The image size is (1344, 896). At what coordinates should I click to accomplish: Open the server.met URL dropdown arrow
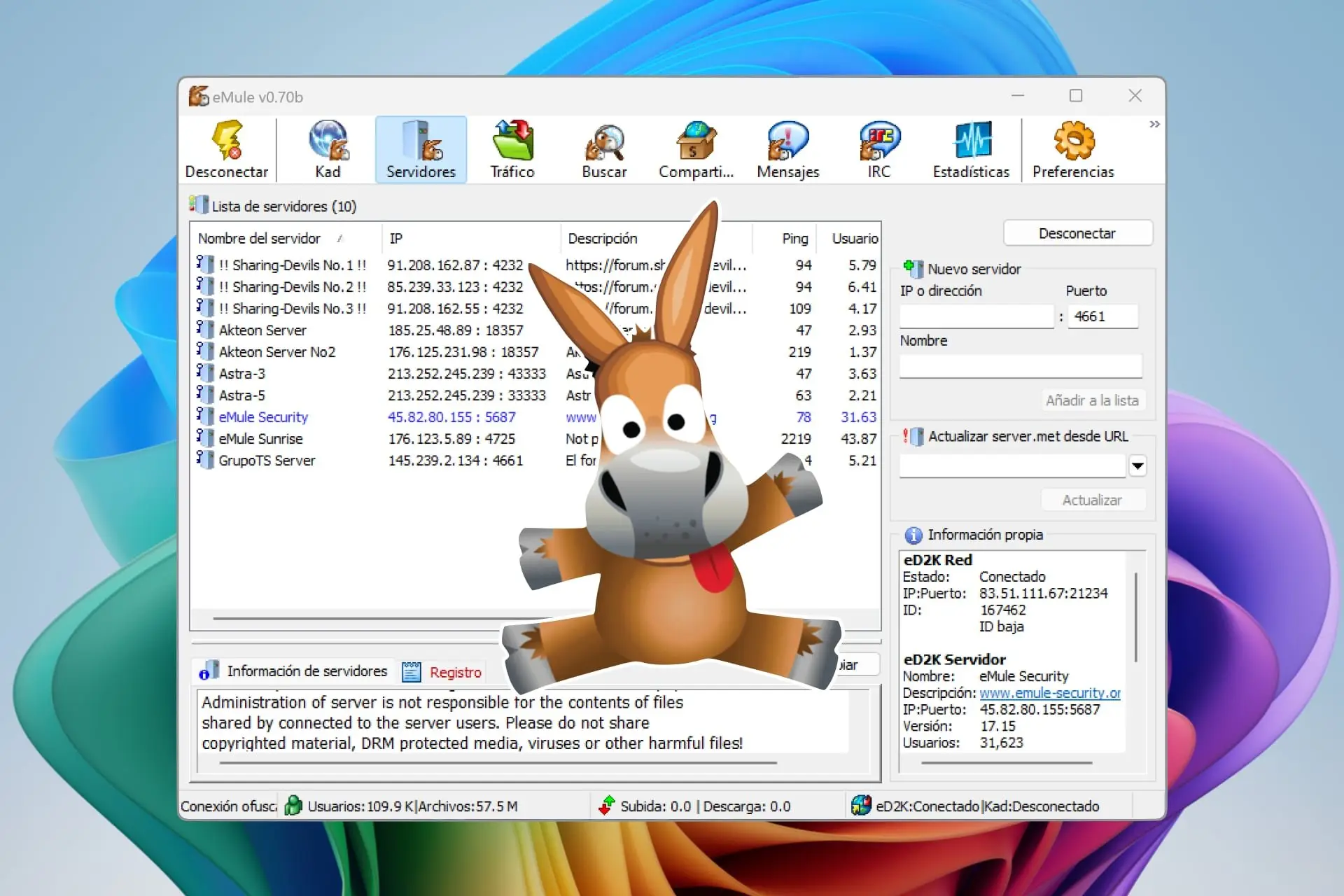1137,465
